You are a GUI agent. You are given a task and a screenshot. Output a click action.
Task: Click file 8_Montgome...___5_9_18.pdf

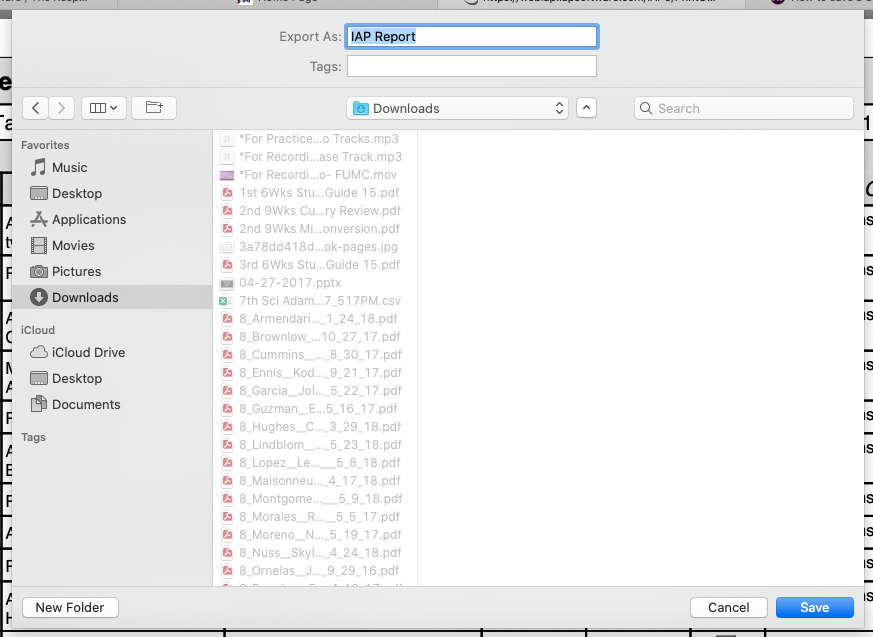tap(315, 499)
